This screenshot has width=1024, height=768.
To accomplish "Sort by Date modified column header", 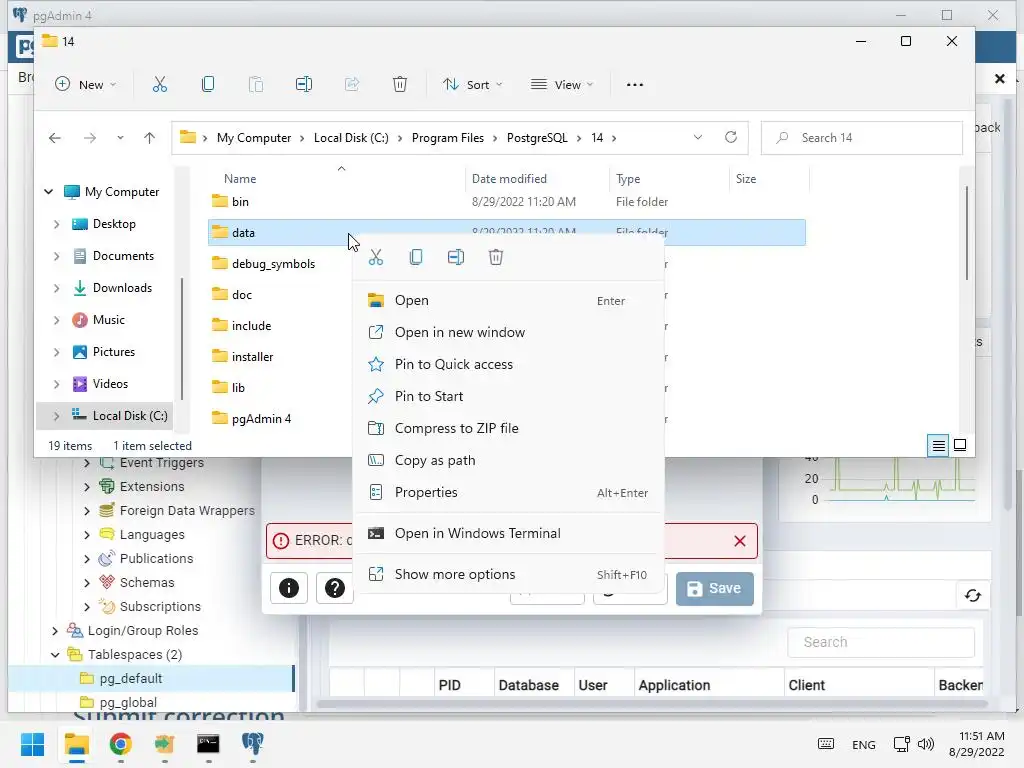I will click(509, 179).
